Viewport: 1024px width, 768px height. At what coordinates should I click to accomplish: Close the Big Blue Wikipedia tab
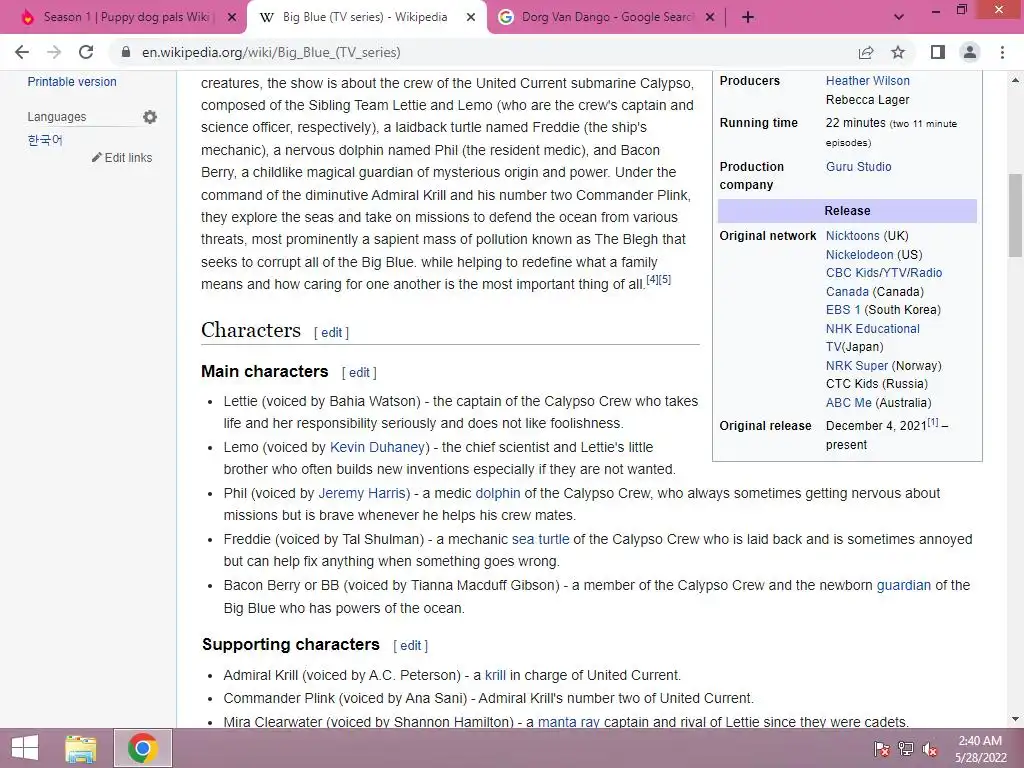pos(471,17)
